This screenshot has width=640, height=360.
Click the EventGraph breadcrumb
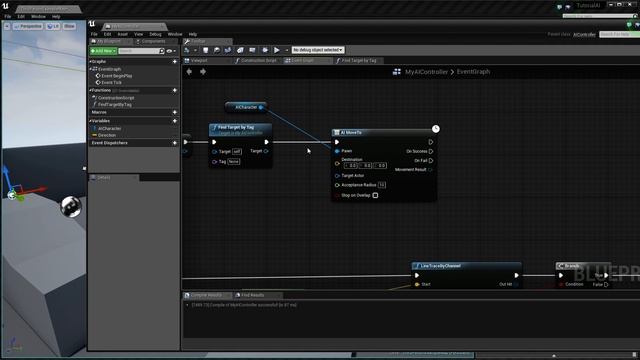[x=473, y=72]
